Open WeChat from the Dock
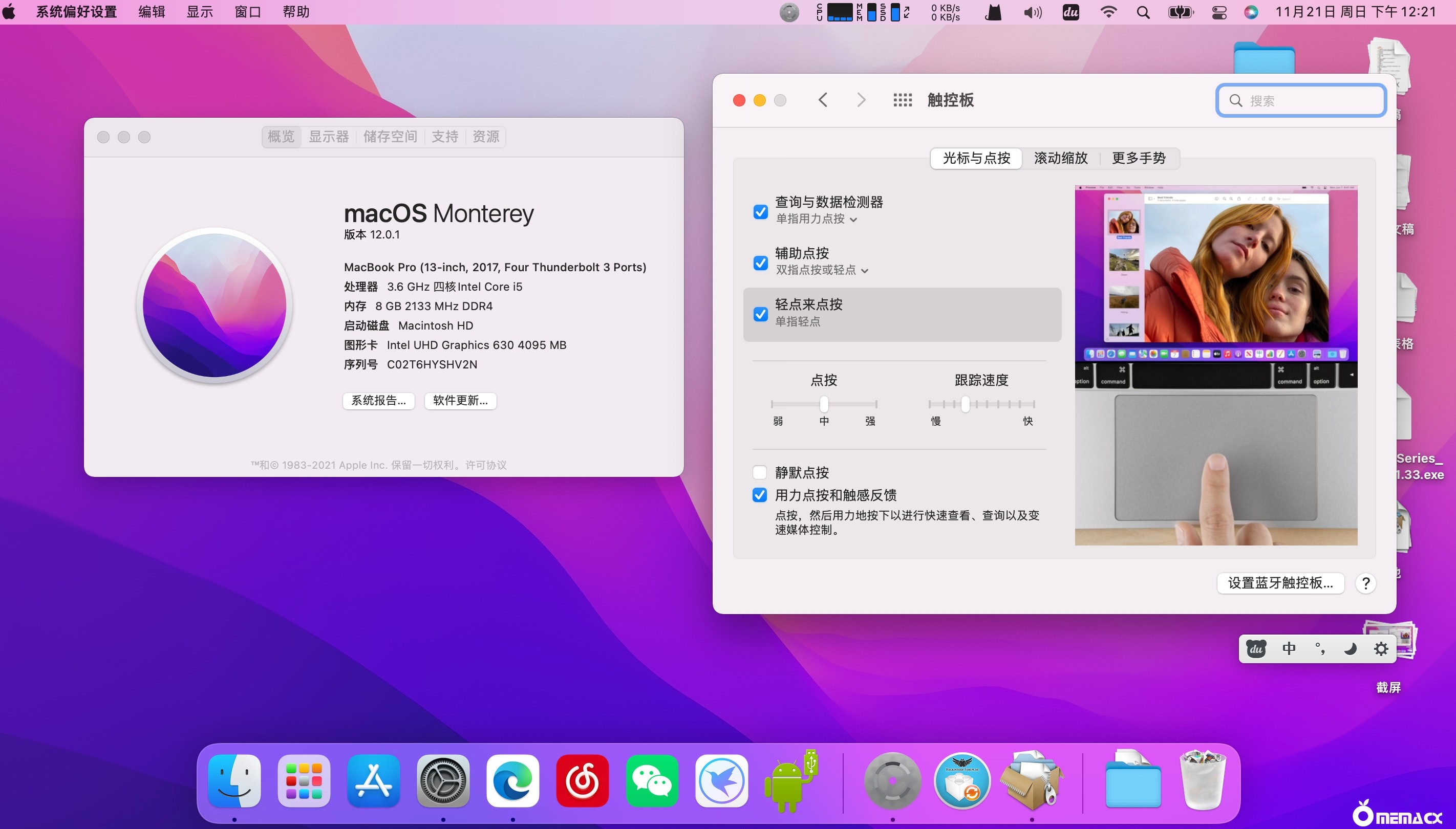This screenshot has width=1456, height=829. (651, 780)
